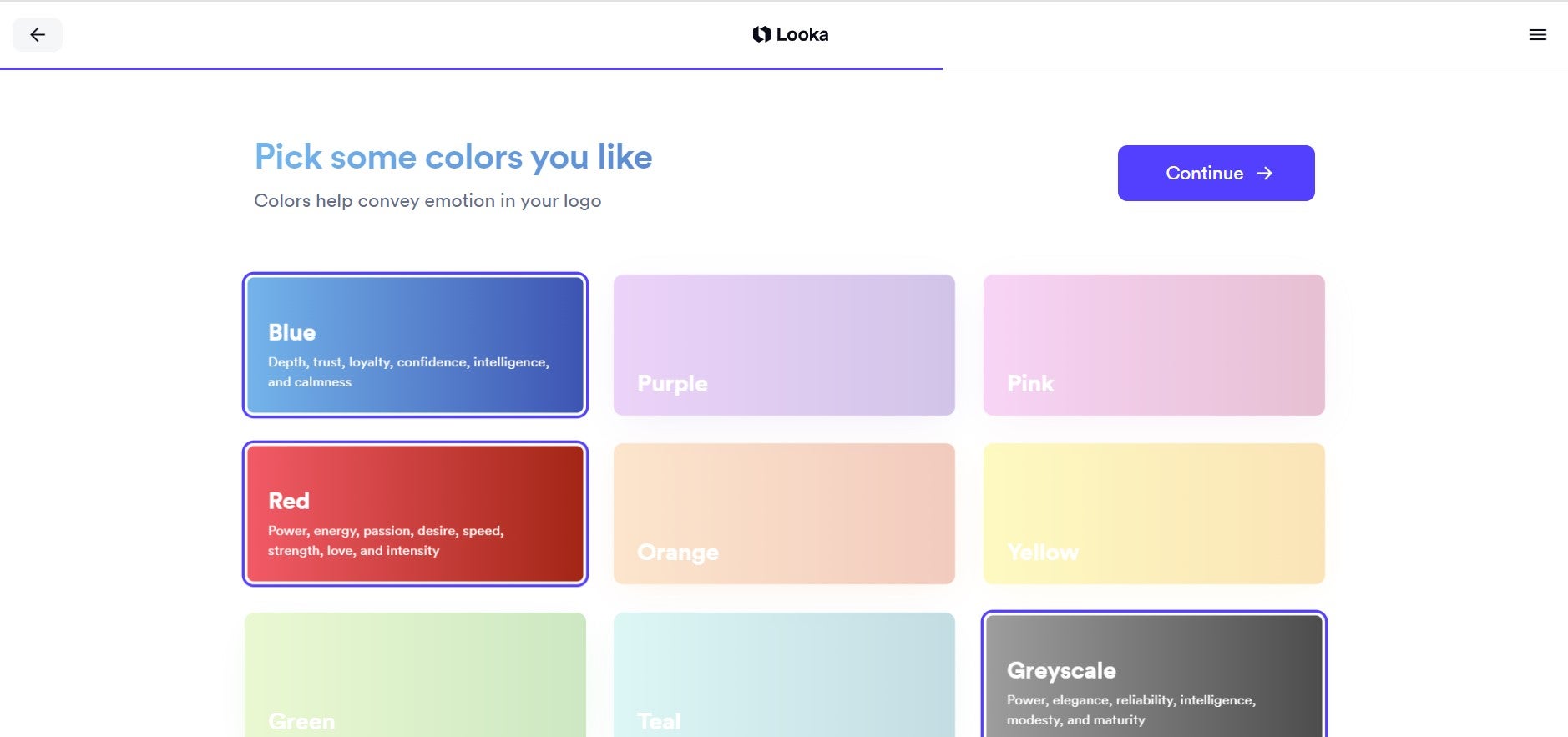Image resolution: width=1568 pixels, height=737 pixels.
Task: Select the Purple color card
Action: pos(784,345)
